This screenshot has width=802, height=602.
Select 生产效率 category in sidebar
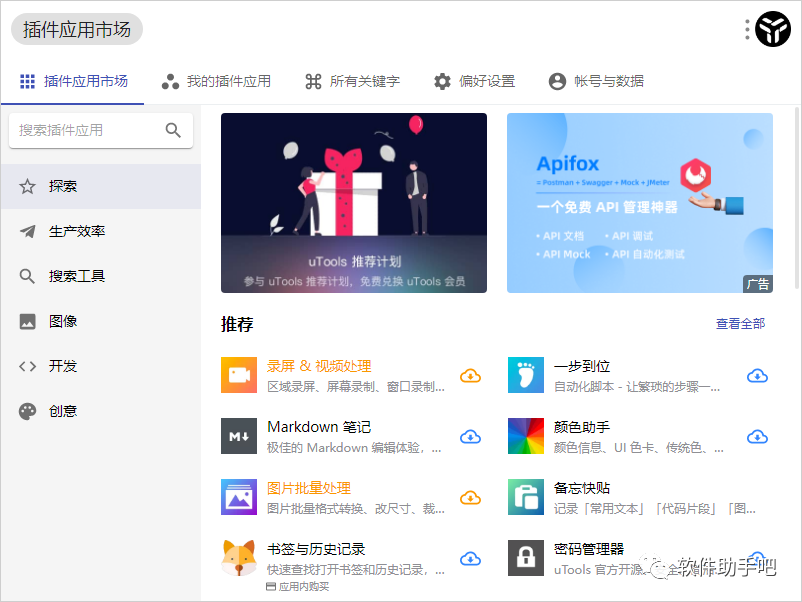101,231
